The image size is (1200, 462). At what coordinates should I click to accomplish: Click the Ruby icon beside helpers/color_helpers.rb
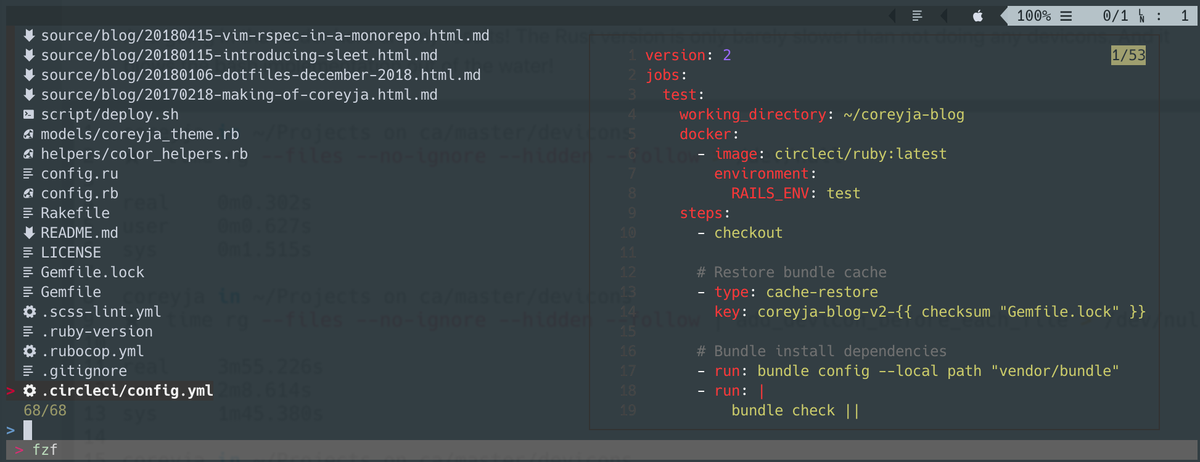tap(30, 153)
